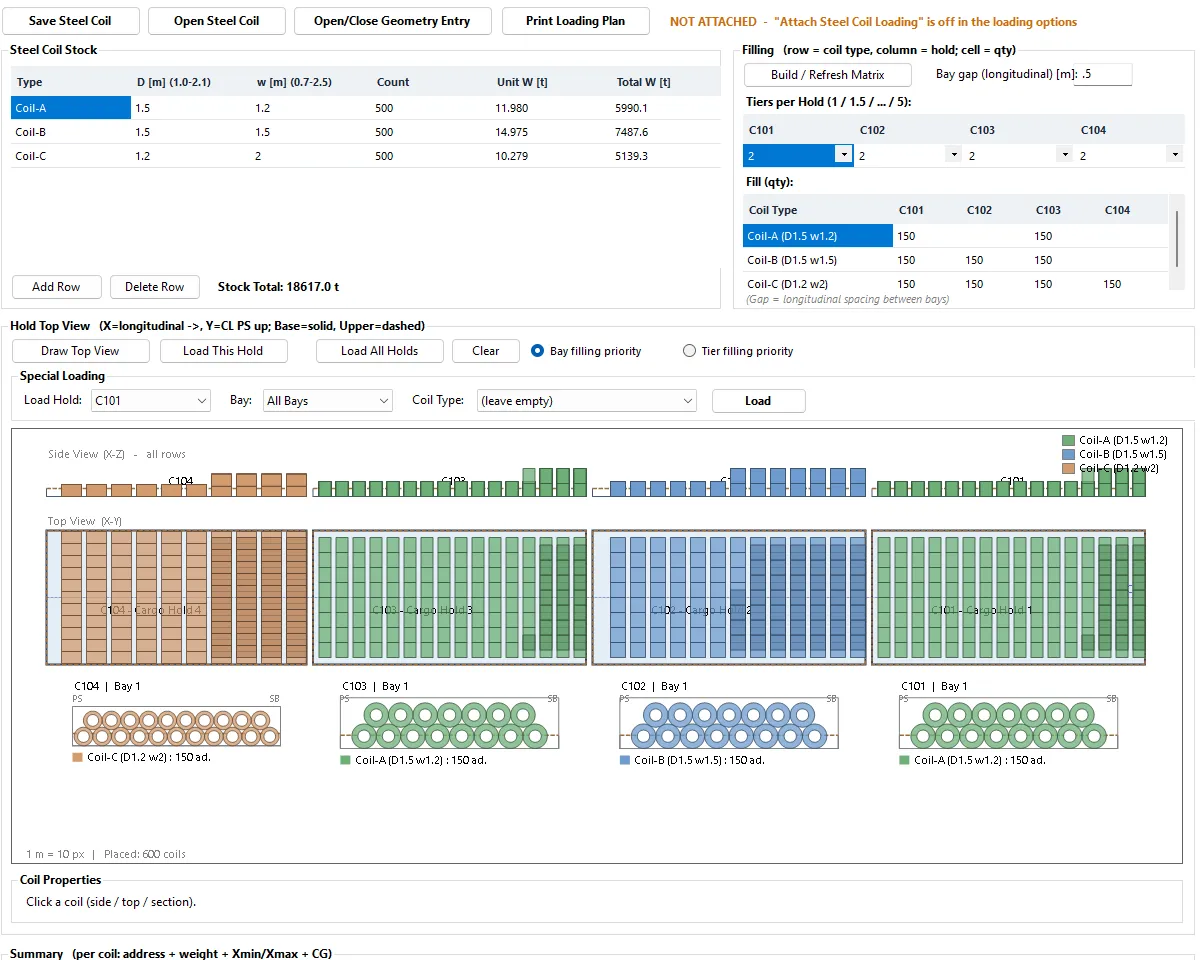Click C104 Bay 1 cross-section diagram

(x=176, y=726)
